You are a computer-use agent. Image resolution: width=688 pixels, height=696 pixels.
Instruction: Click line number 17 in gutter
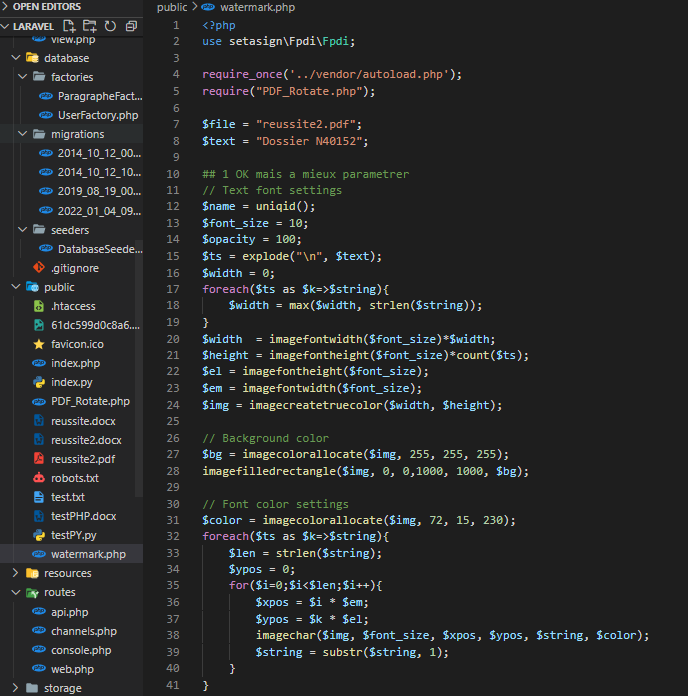tap(173, 289)
